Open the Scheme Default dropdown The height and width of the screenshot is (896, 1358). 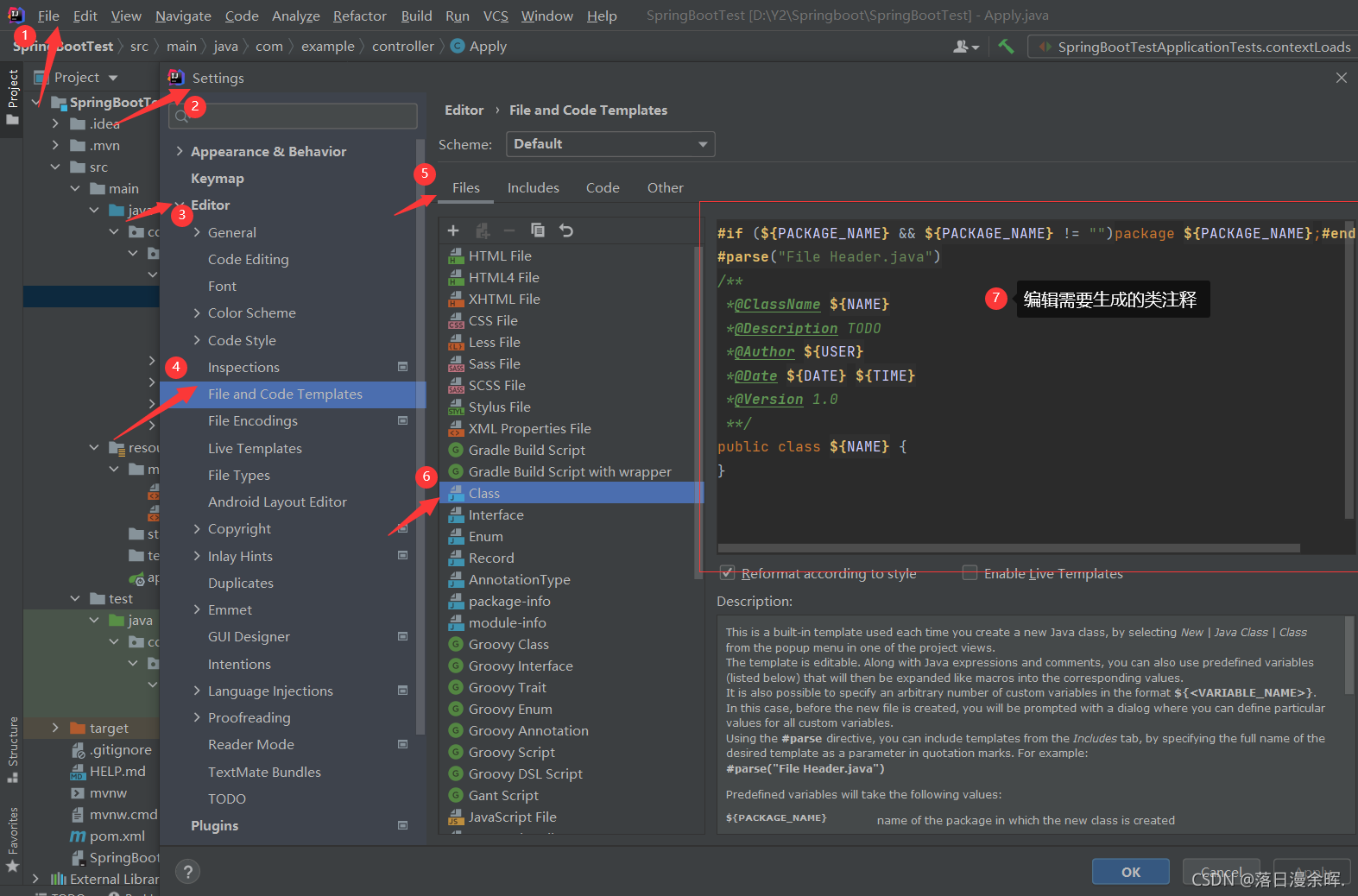pos(610,144)
